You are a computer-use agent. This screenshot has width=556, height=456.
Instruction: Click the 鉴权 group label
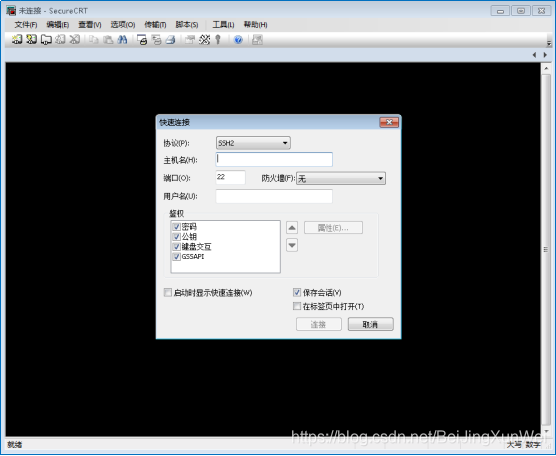177,213
